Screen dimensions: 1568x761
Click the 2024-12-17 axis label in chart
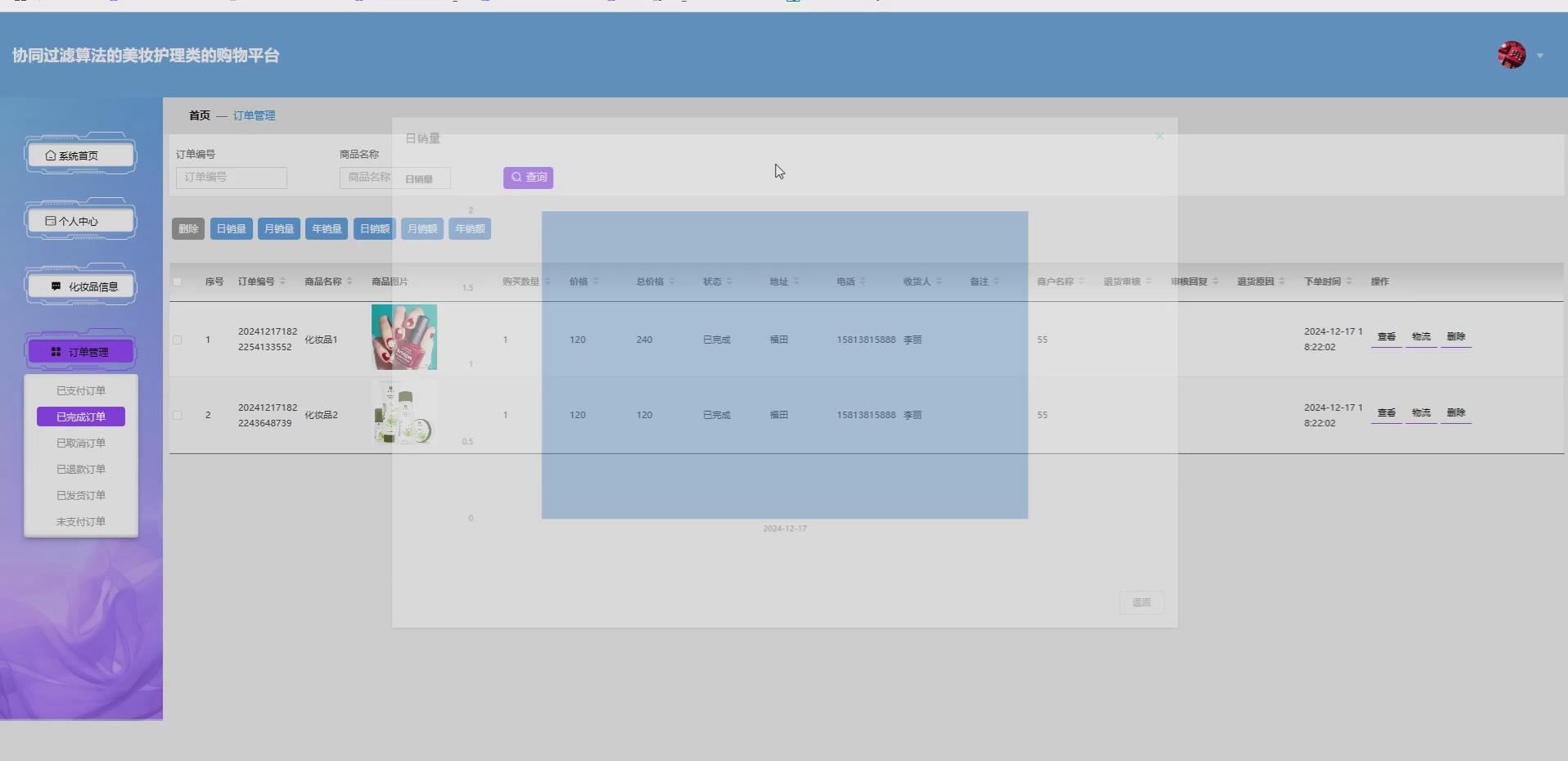785,529
